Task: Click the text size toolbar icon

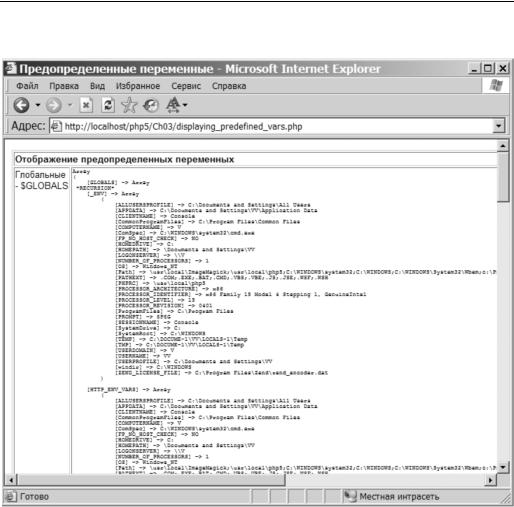Action: (x=173, y=105)
